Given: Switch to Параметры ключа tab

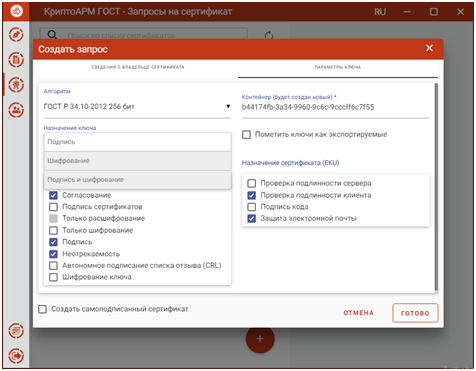Looking at the screenshot, I should click(x=338, y=67).
